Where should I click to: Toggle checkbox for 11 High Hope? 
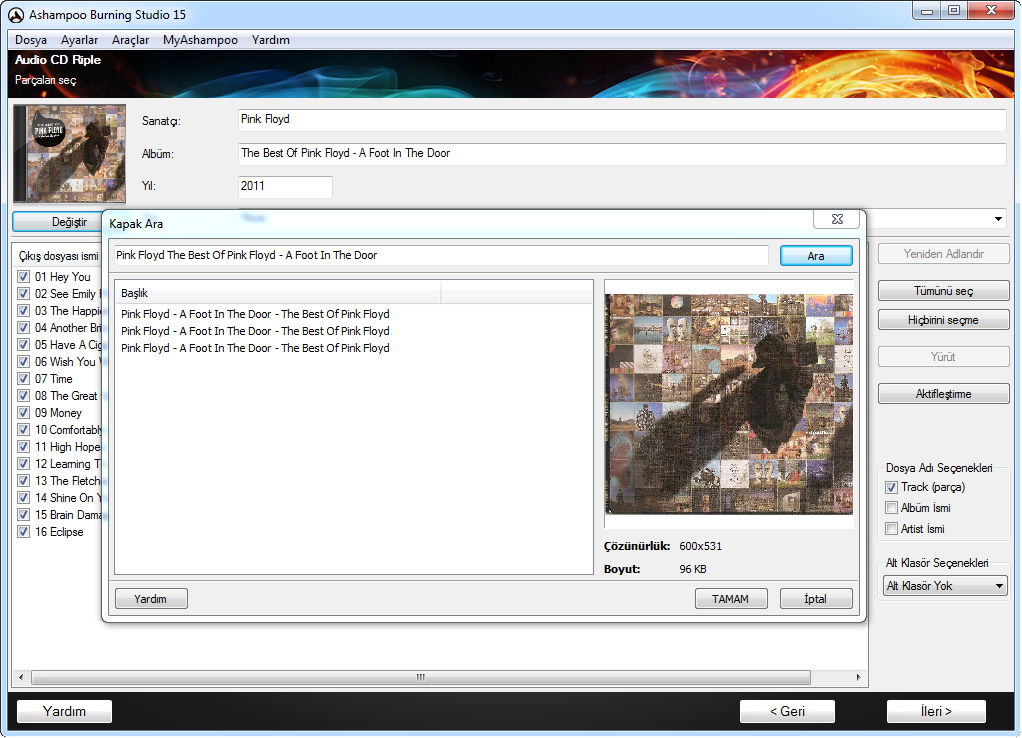23,447
